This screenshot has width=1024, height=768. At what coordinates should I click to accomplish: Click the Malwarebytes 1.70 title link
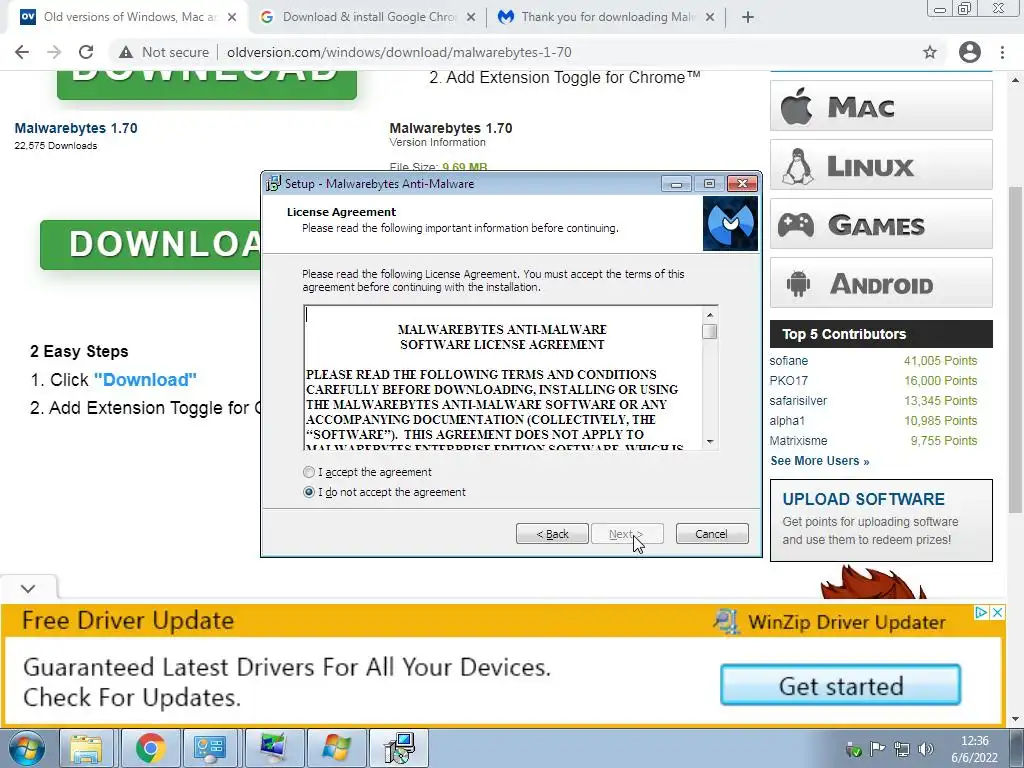76,128
